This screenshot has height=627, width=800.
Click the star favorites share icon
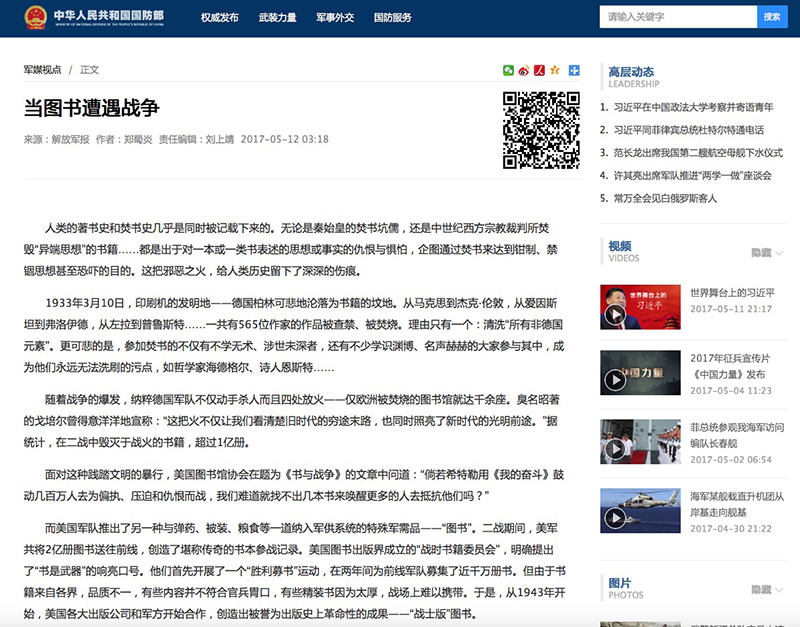pyautogui.click(x=554, y=70)
